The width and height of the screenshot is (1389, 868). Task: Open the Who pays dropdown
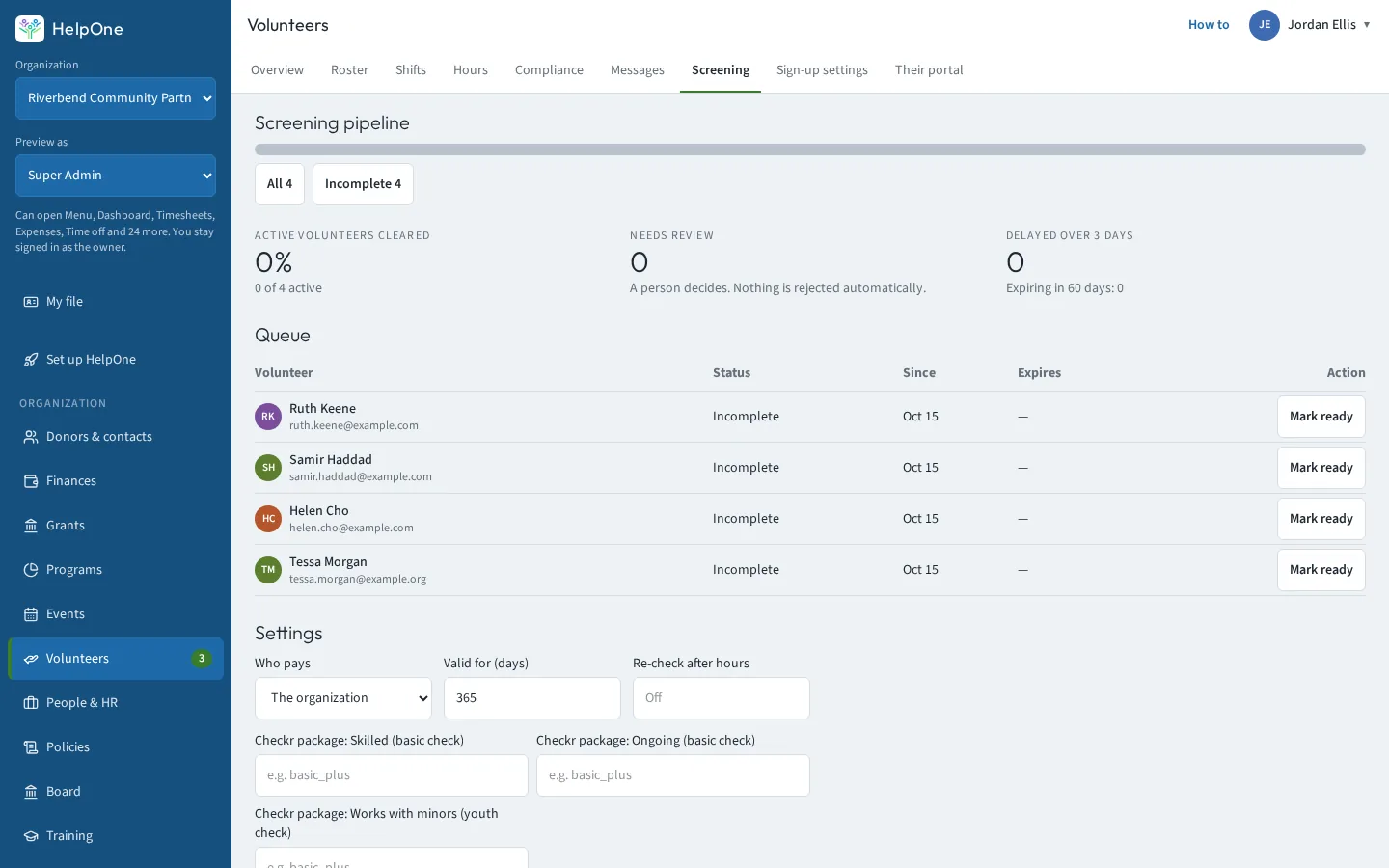pos(343,698)
